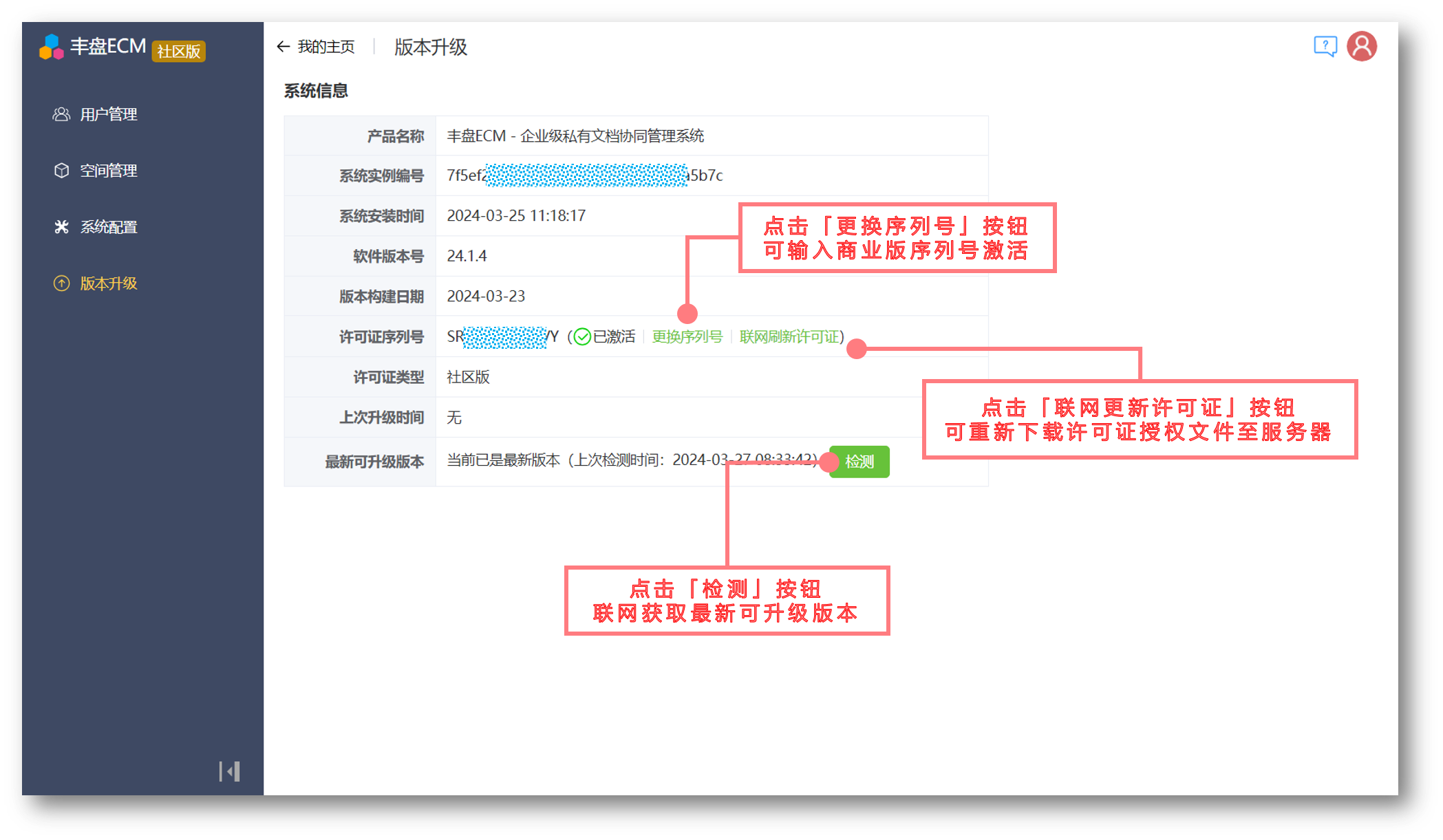
Task: Click the 版本构建日期 label
Action: click(x=381, y=297)
